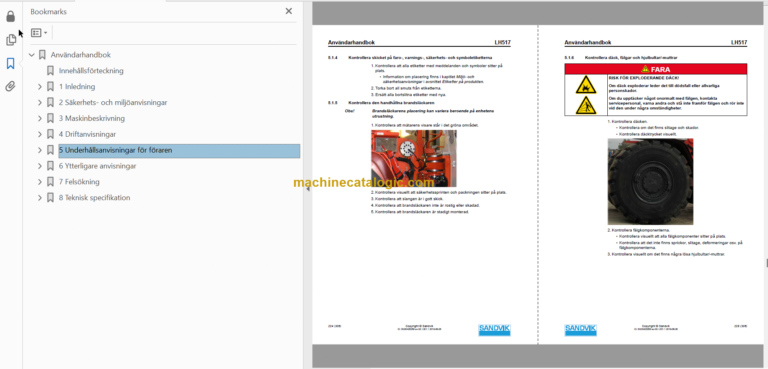Jump to 3 Maskinbeskrivning bookmark
The width and height of the screenshot is (768, 369).
pyautogui.click(x=92, y=118)
